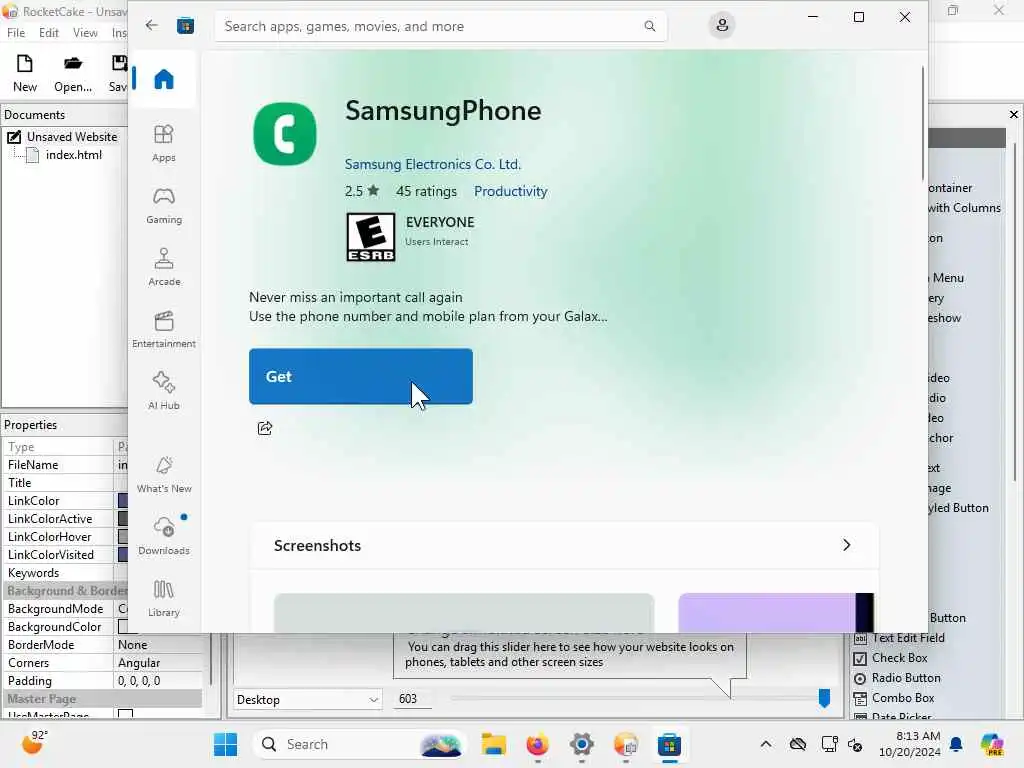Click the 603 width input field
Image resolution: width=1024 pixels, height=768 pixels.
coord(412,699)
